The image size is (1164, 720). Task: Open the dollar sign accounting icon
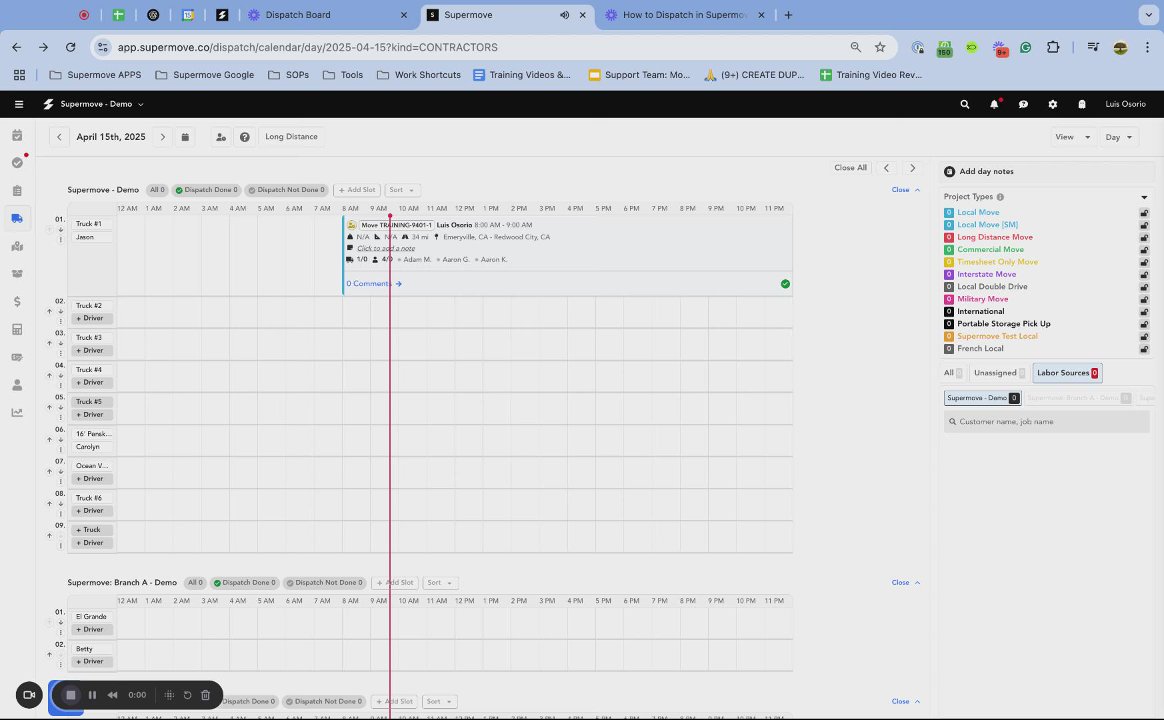point(17,301)
